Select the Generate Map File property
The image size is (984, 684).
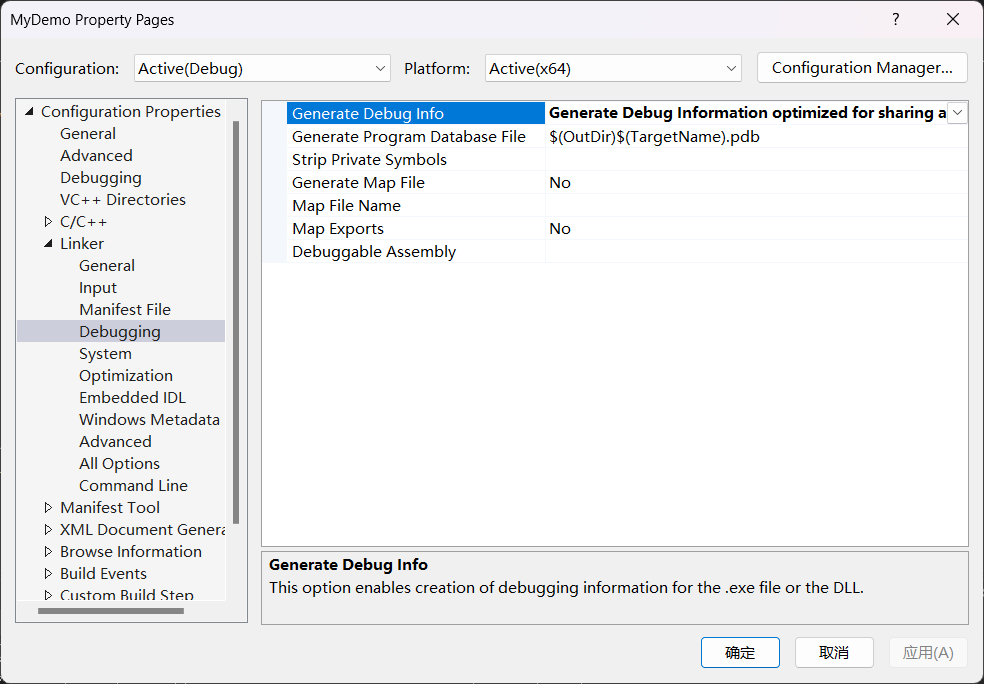tap(415, 183)
